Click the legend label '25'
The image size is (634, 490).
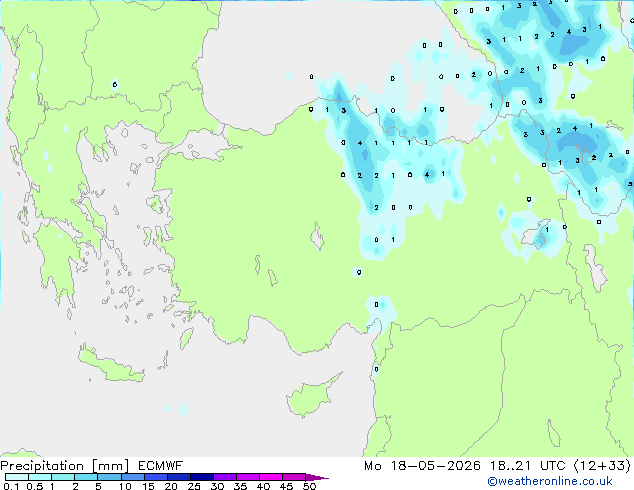[194, 486]
